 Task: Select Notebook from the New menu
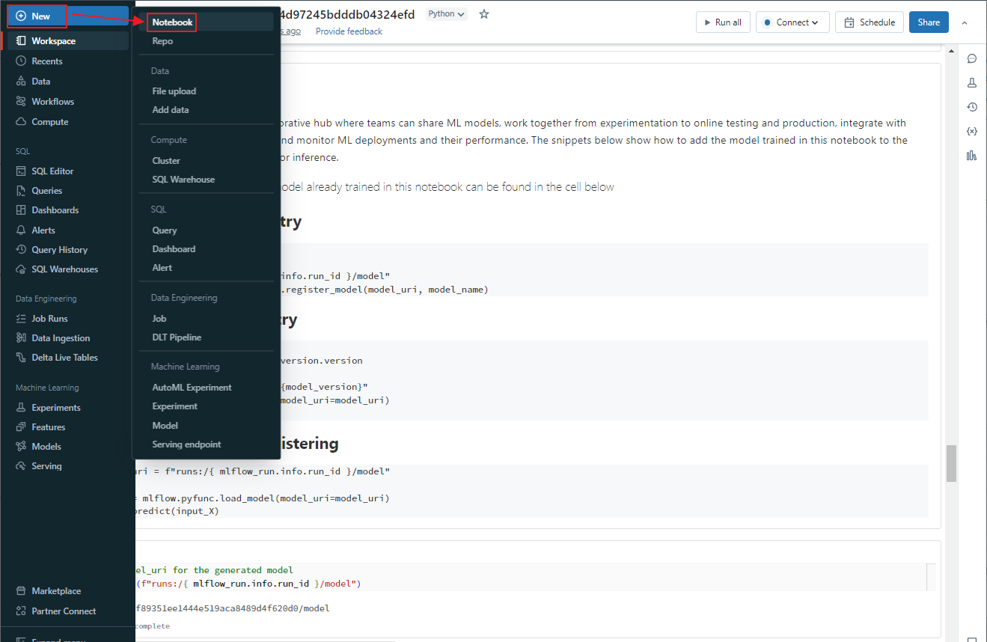click(172, 22)
